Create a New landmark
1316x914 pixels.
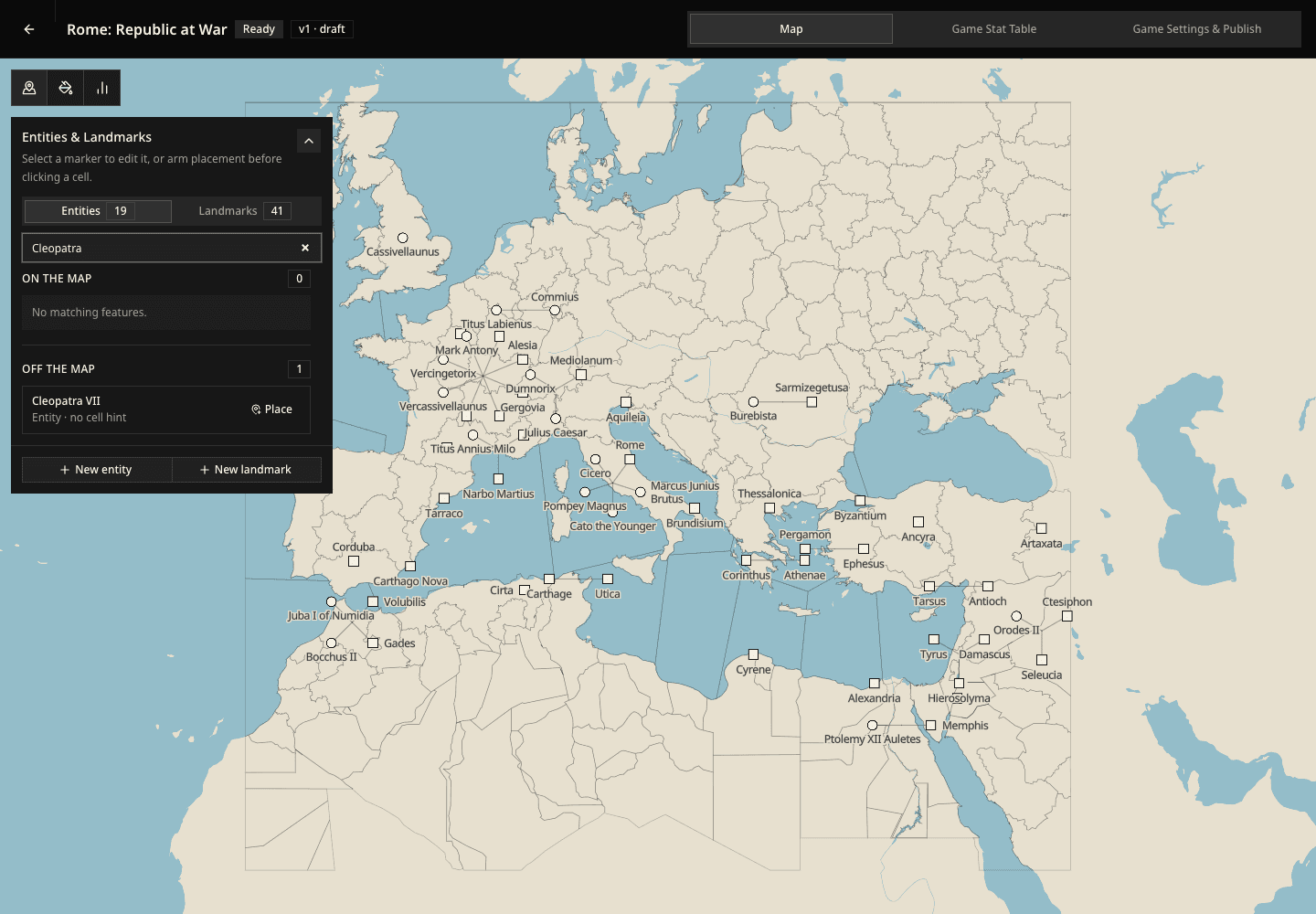[x=247, y=470]
